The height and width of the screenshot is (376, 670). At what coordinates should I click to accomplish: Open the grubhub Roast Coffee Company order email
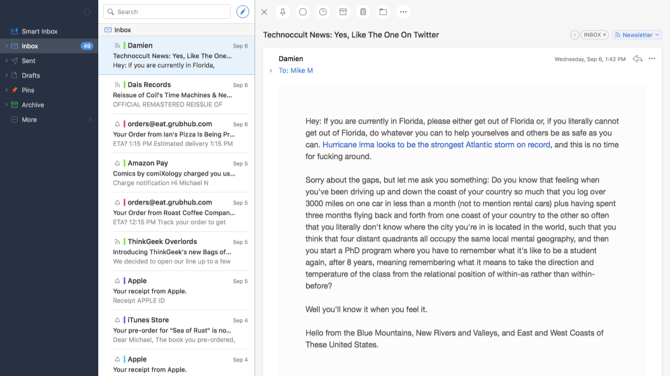coord(176,212)
